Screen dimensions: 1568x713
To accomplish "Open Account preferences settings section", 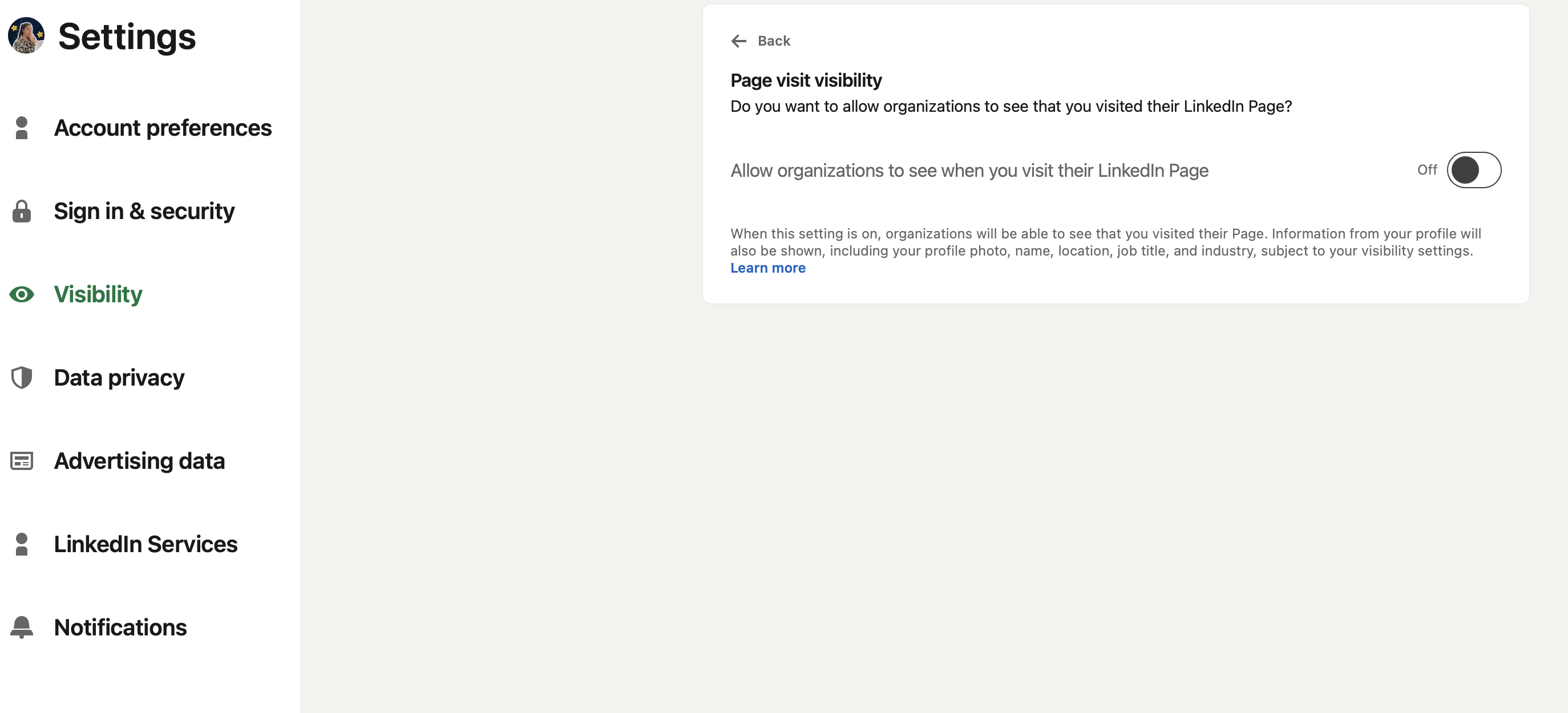I will (x=163, y=127).
